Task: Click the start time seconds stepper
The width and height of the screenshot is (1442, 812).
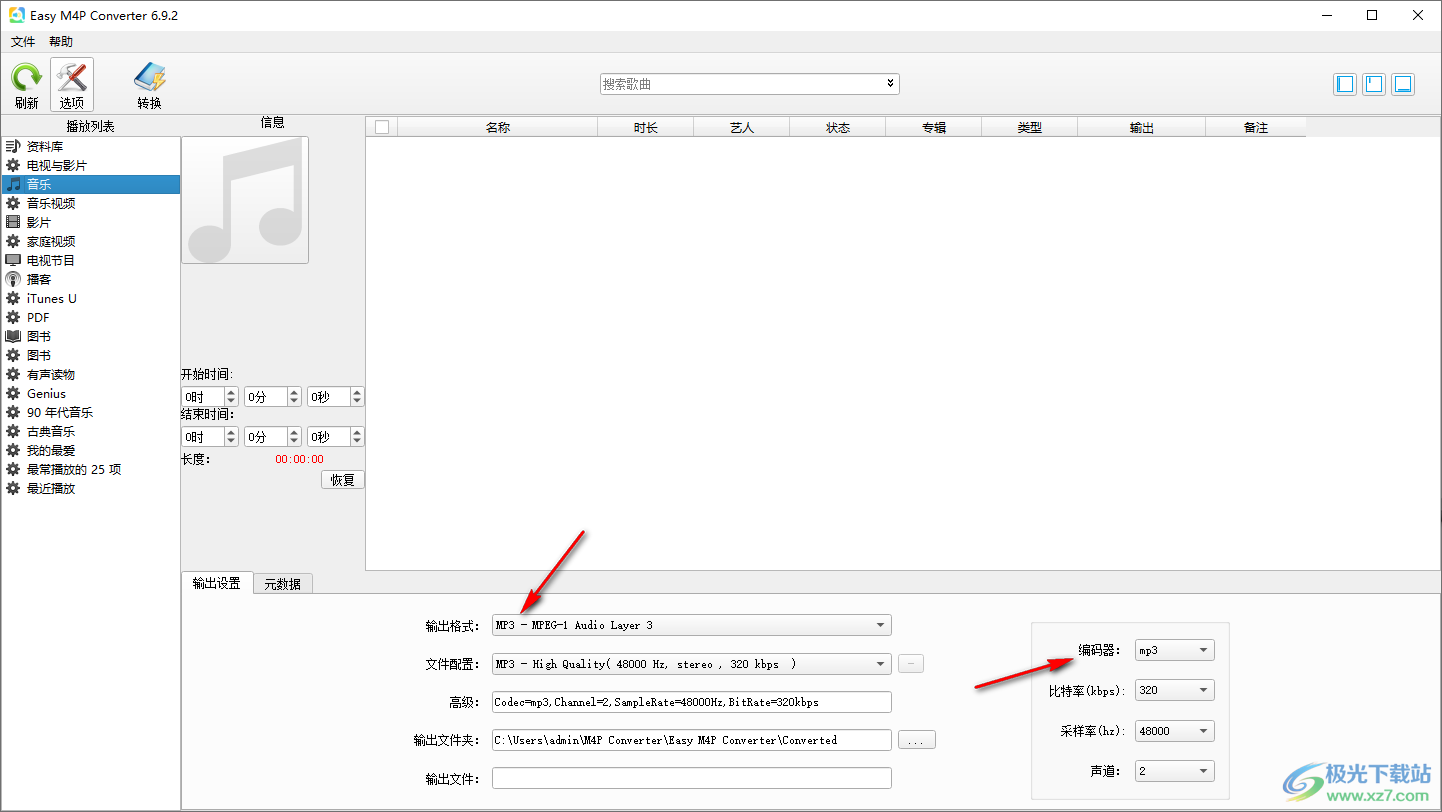Action: click(357, 397)
